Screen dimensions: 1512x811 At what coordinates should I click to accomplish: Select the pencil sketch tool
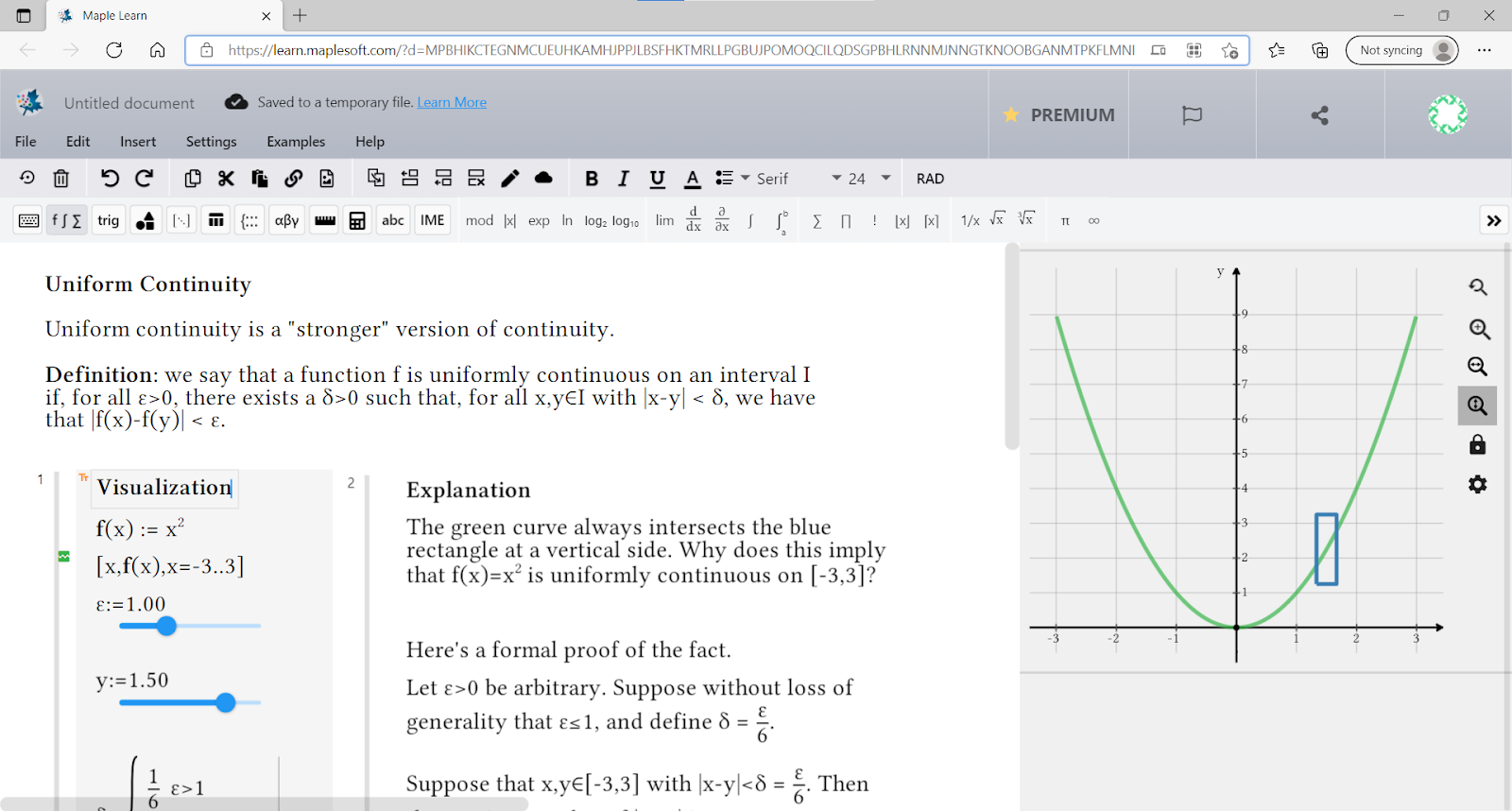510,178
